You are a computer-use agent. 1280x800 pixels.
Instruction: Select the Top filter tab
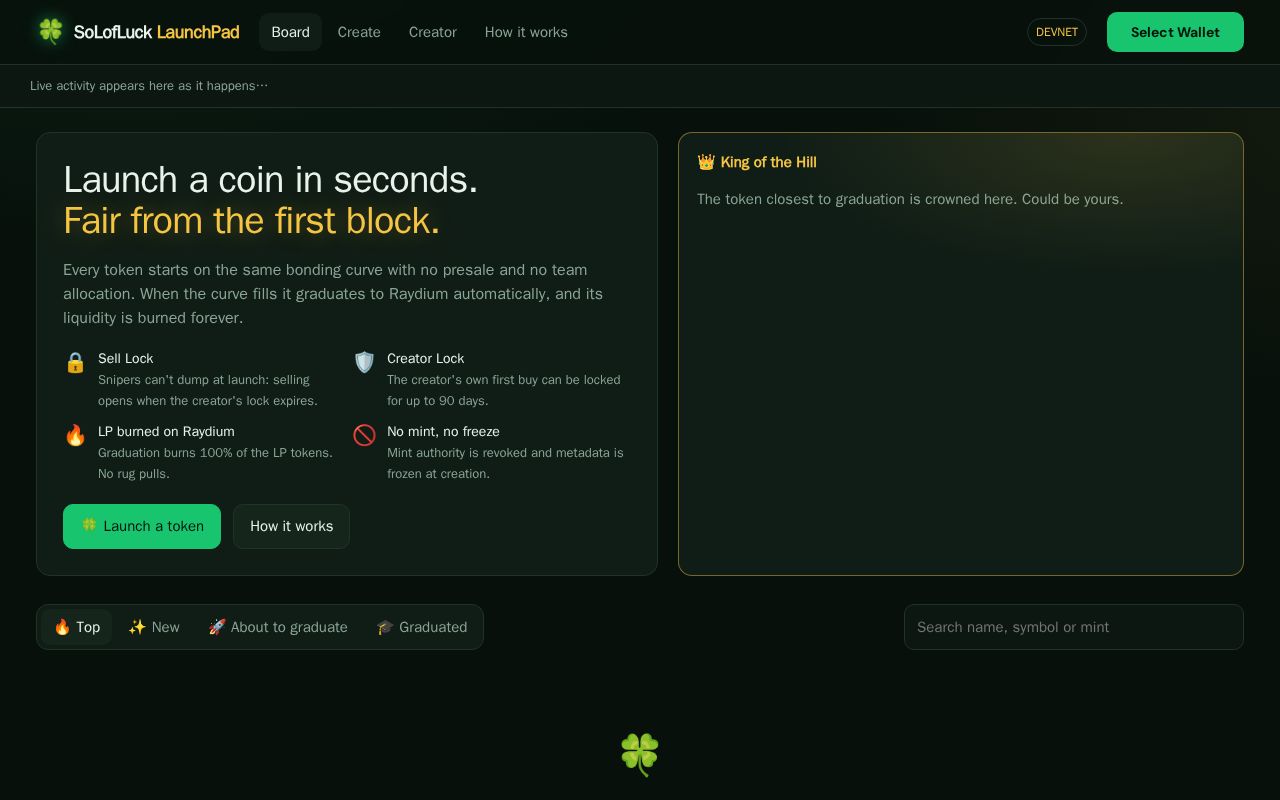click(x=77, y=627)
